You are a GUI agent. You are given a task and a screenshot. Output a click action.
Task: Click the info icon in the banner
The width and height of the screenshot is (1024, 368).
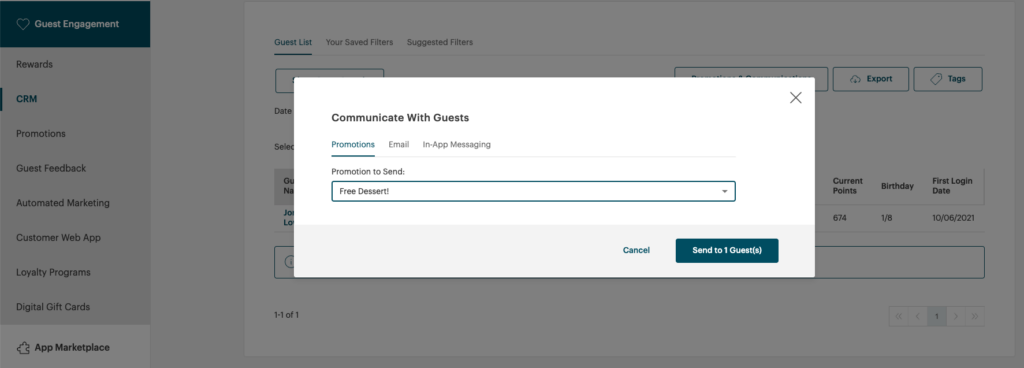pyautogui.click(x=289, y=262)
